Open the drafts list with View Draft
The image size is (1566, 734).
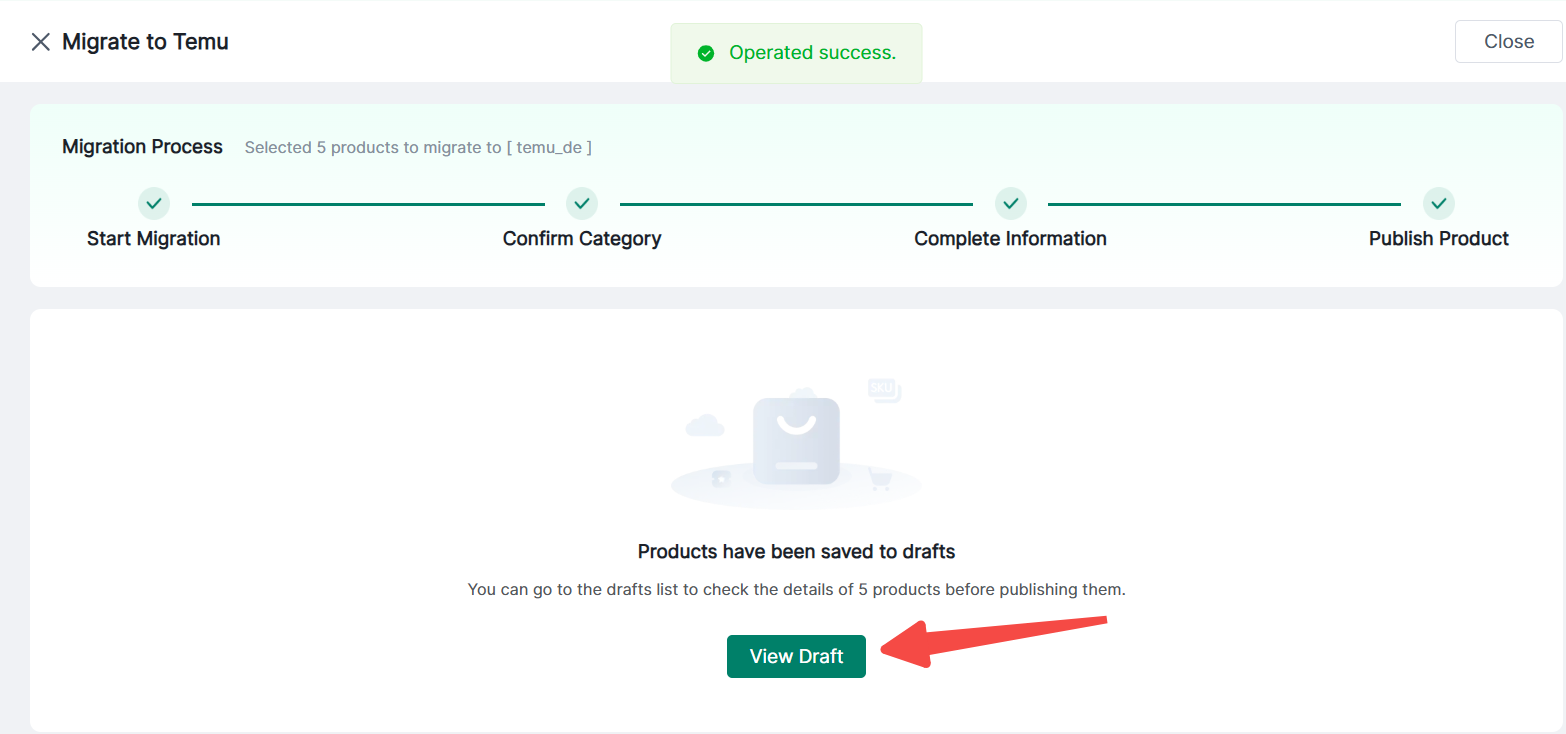(x=796, y=656)
